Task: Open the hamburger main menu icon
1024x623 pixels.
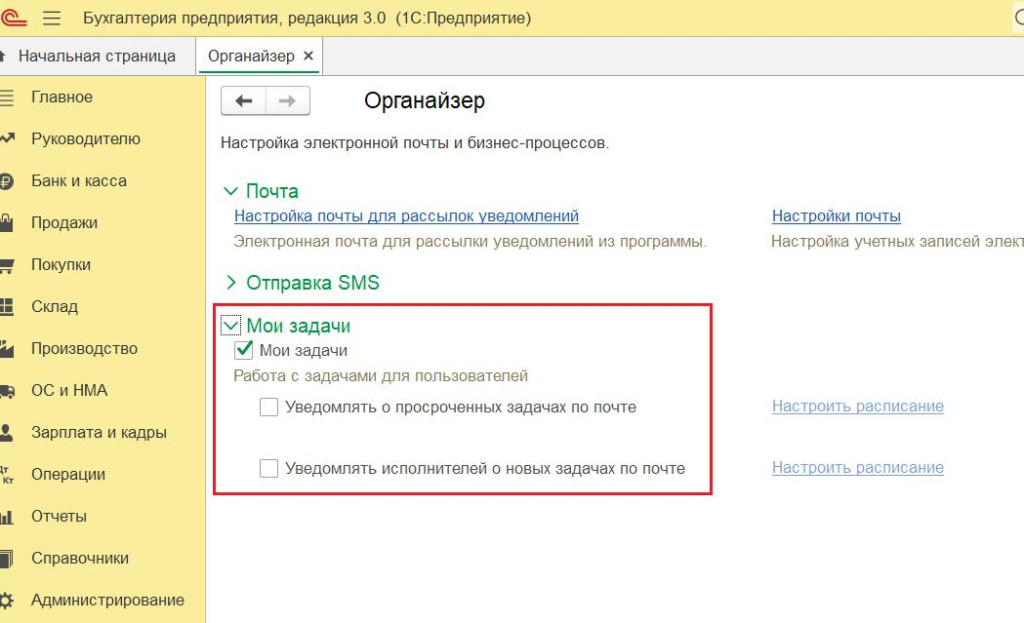Action: (x=52, y=19)
